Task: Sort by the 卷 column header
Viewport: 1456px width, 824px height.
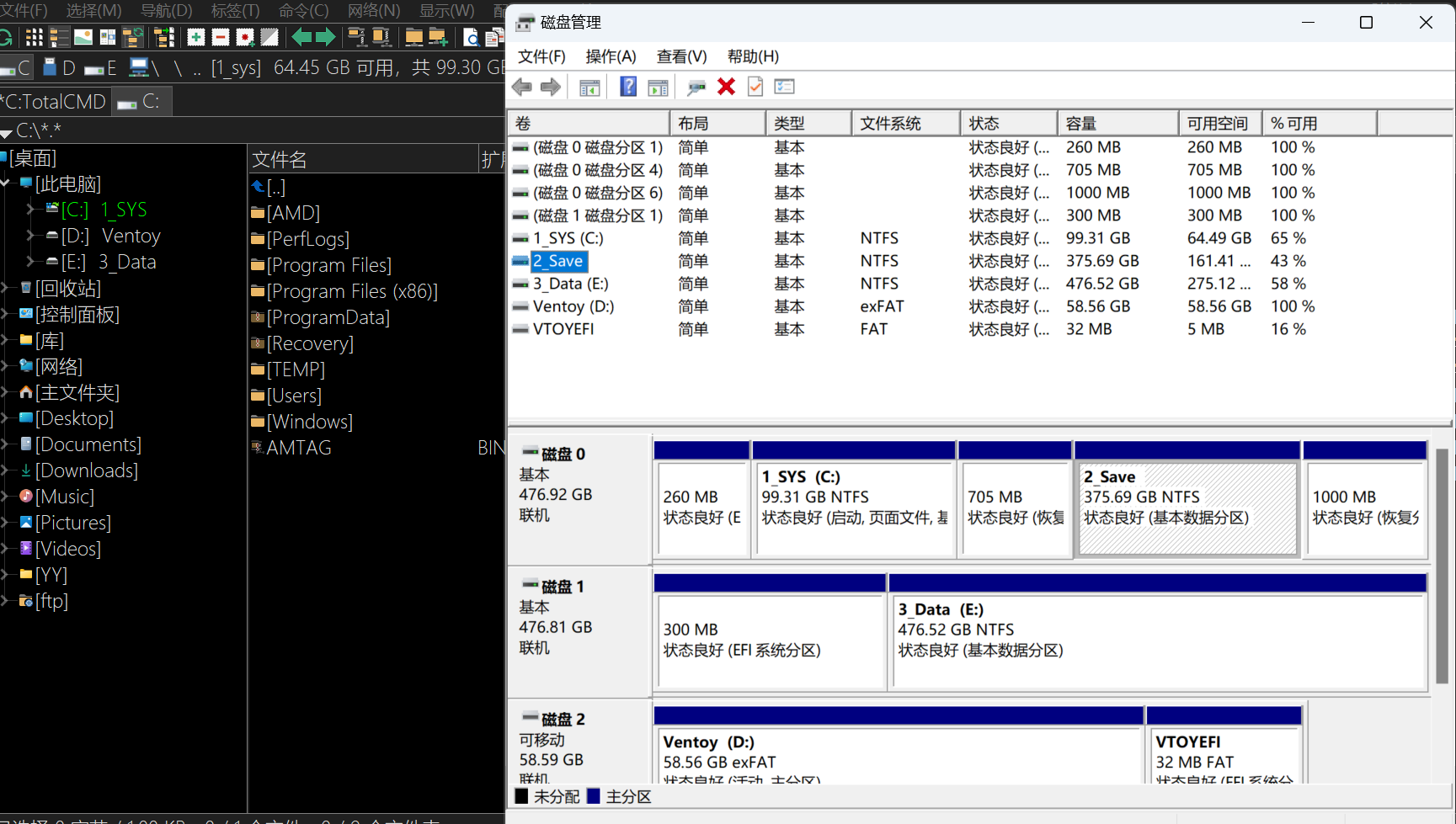Action: click(x=589, y=124)
